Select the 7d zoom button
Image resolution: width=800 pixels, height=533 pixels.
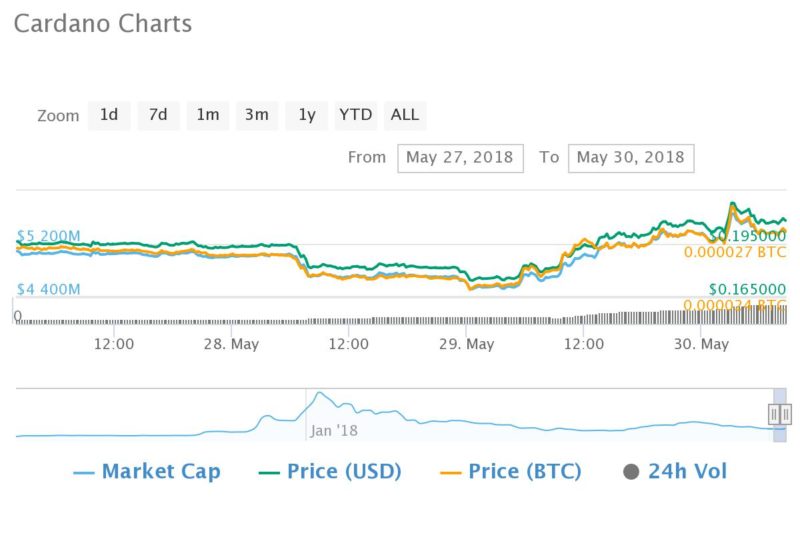click(158, 115)
